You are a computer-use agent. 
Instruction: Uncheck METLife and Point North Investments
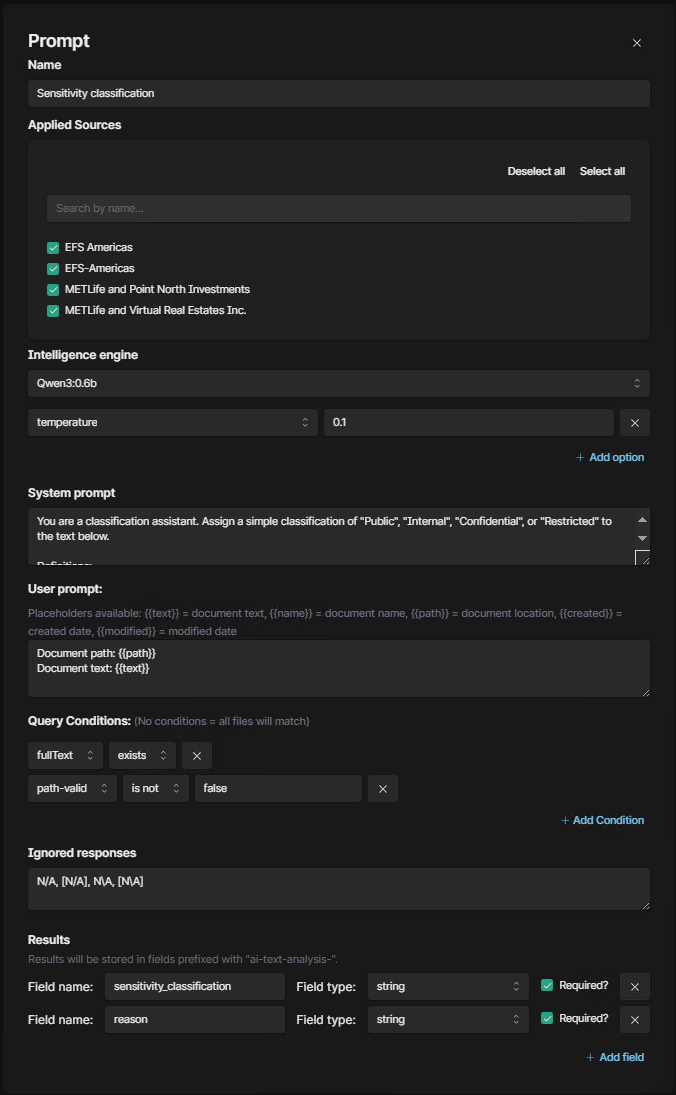pos(53,290)
